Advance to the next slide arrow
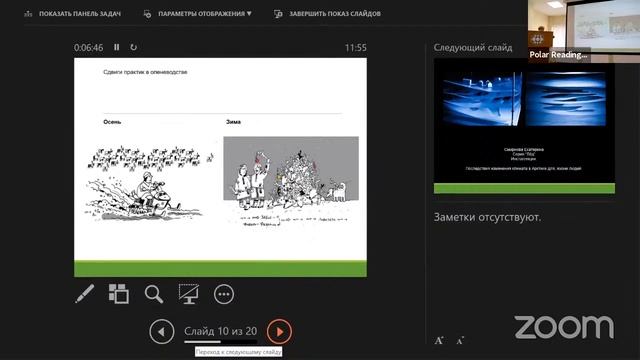Screen dimensions: 640x360 [x=280, y=331]
